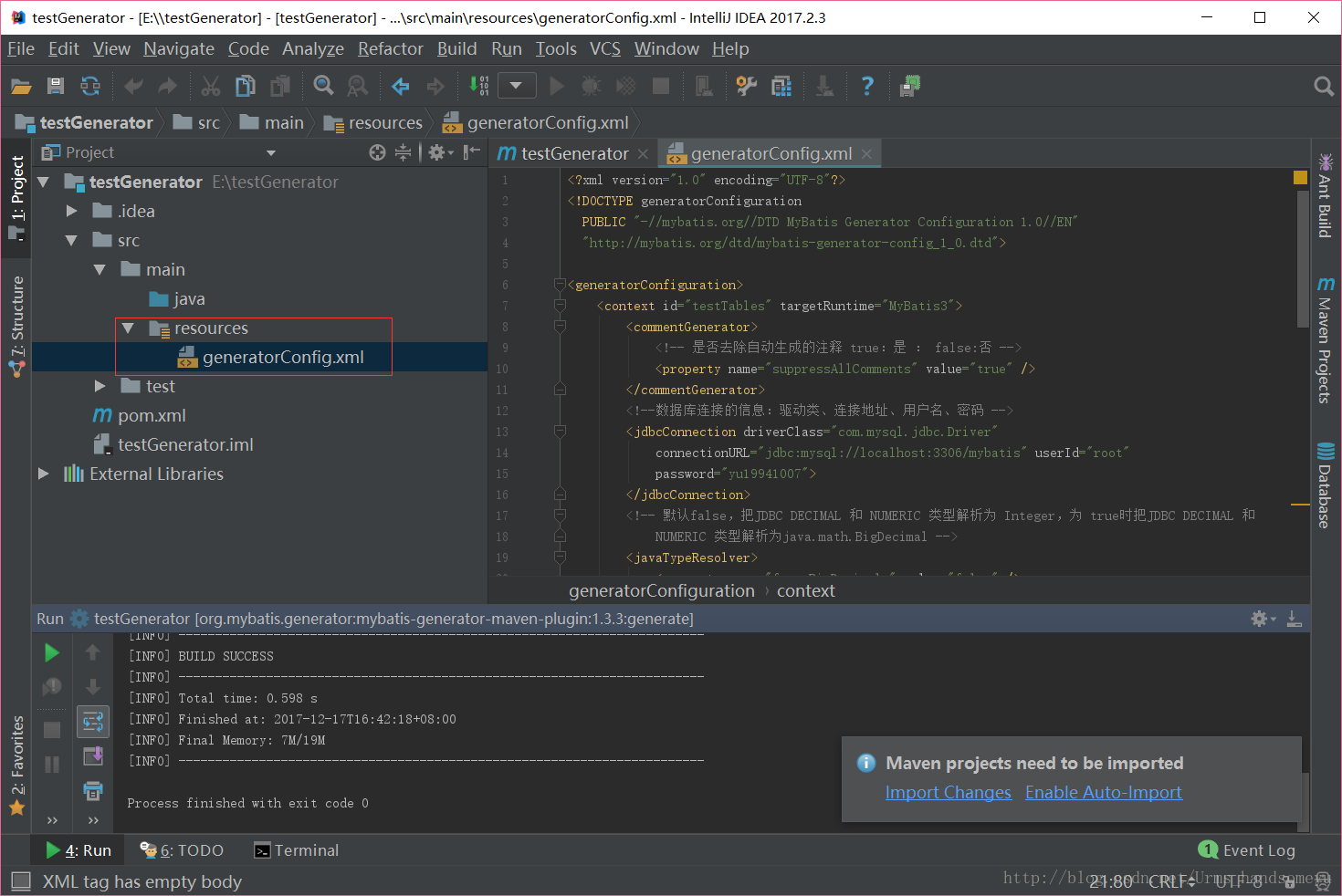This screenshot has height=896, width=1342.
Task: Expand the test folder node
Action: click(100, 386)
